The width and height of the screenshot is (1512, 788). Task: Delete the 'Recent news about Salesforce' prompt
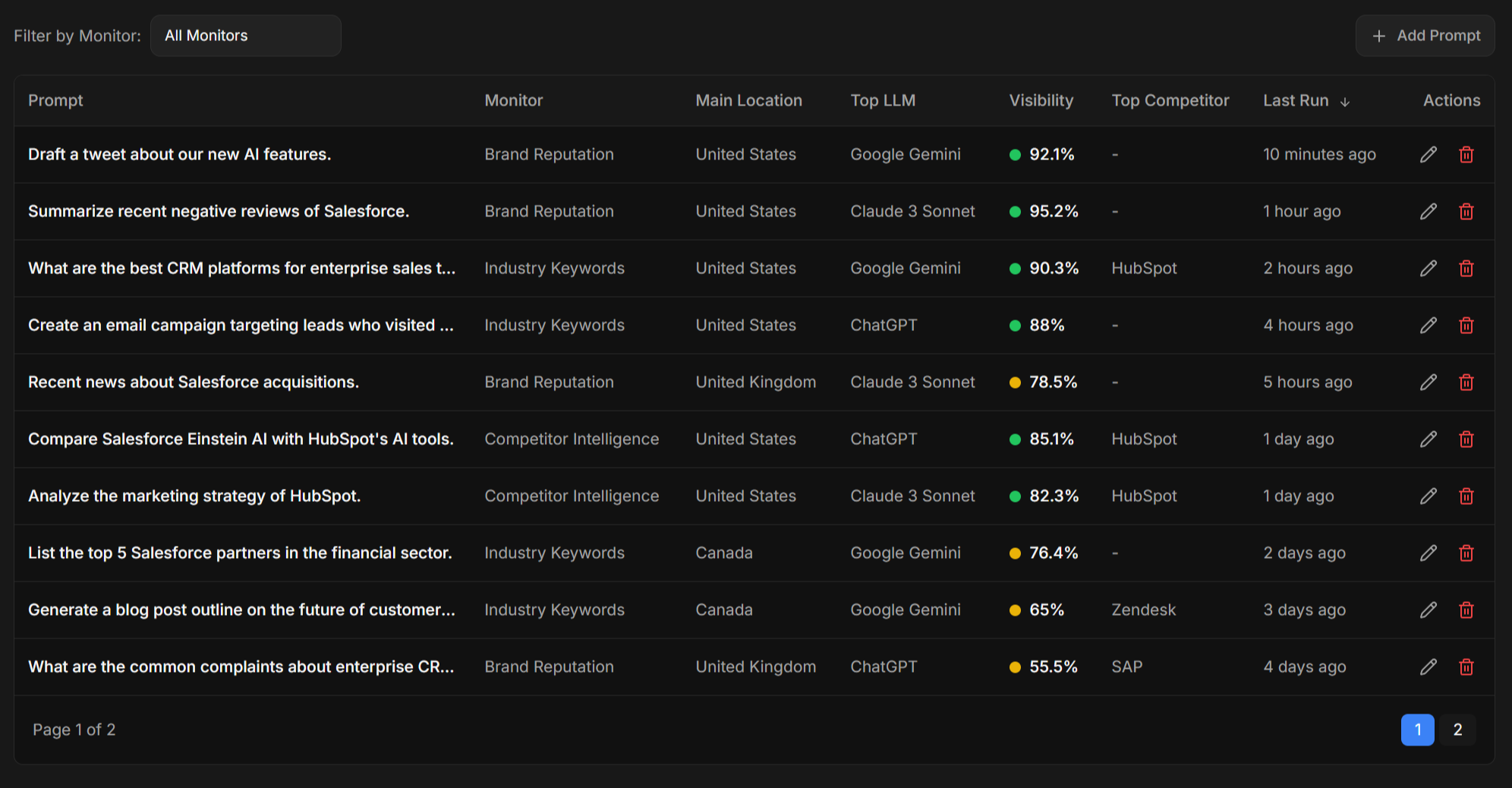(x=1466, y=382)
